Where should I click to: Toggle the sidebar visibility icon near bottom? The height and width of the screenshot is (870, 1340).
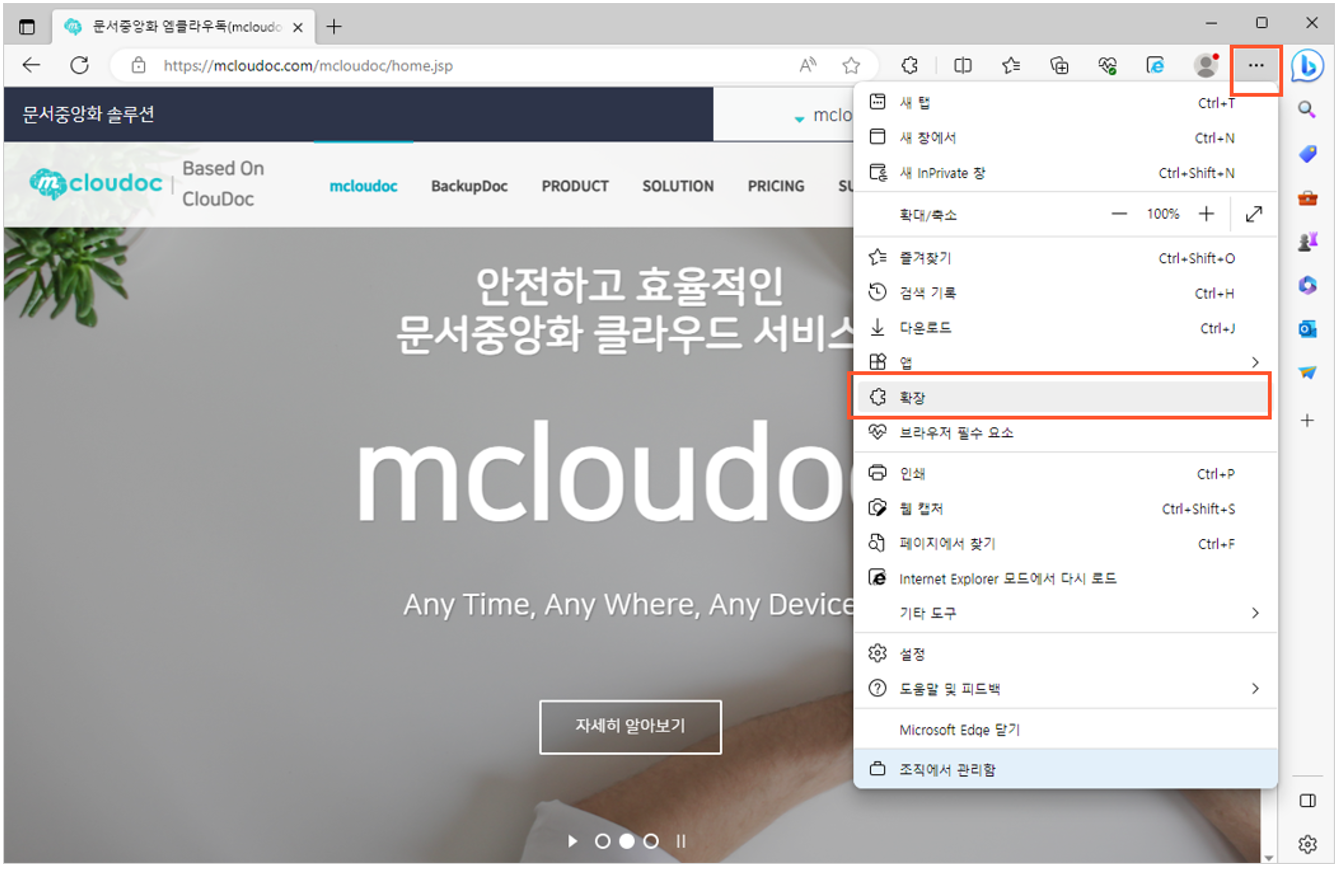(1307, 801)
